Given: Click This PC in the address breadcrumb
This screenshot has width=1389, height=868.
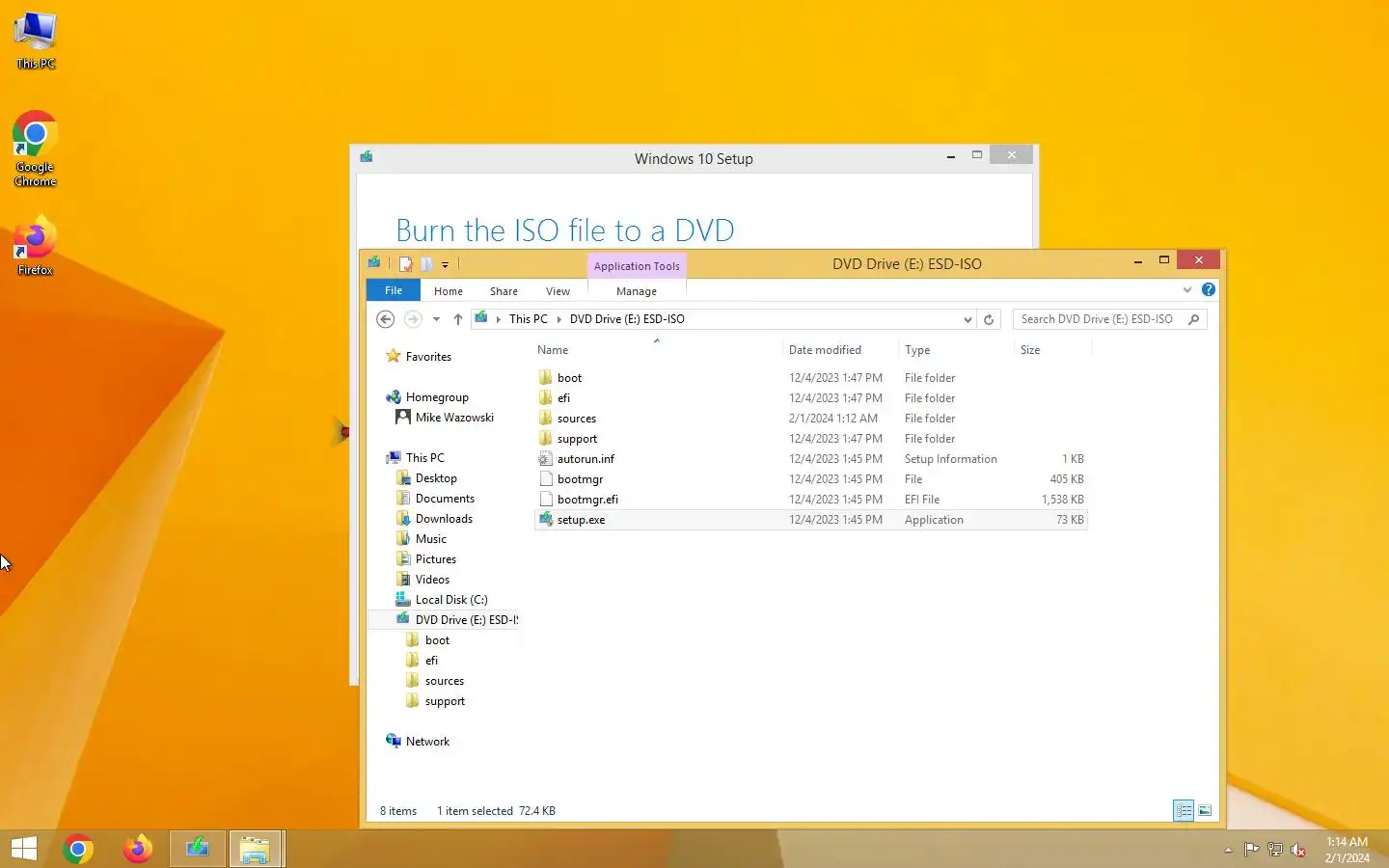Looking at the screenshot, I should click(x=528, y=319).
